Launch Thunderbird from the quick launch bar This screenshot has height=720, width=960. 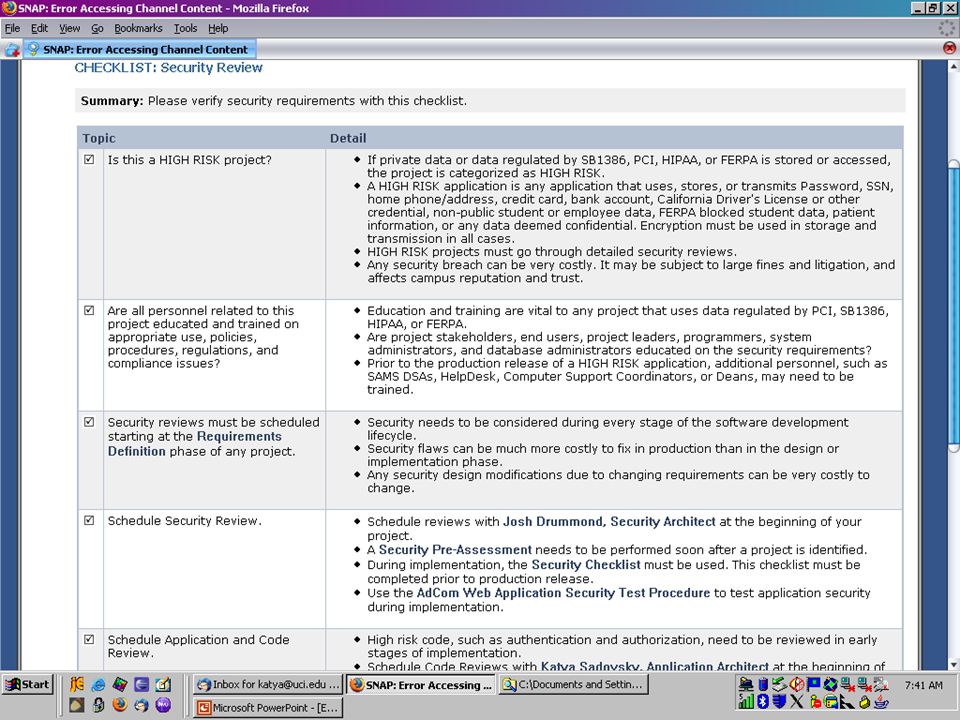[x=141, y=705]
